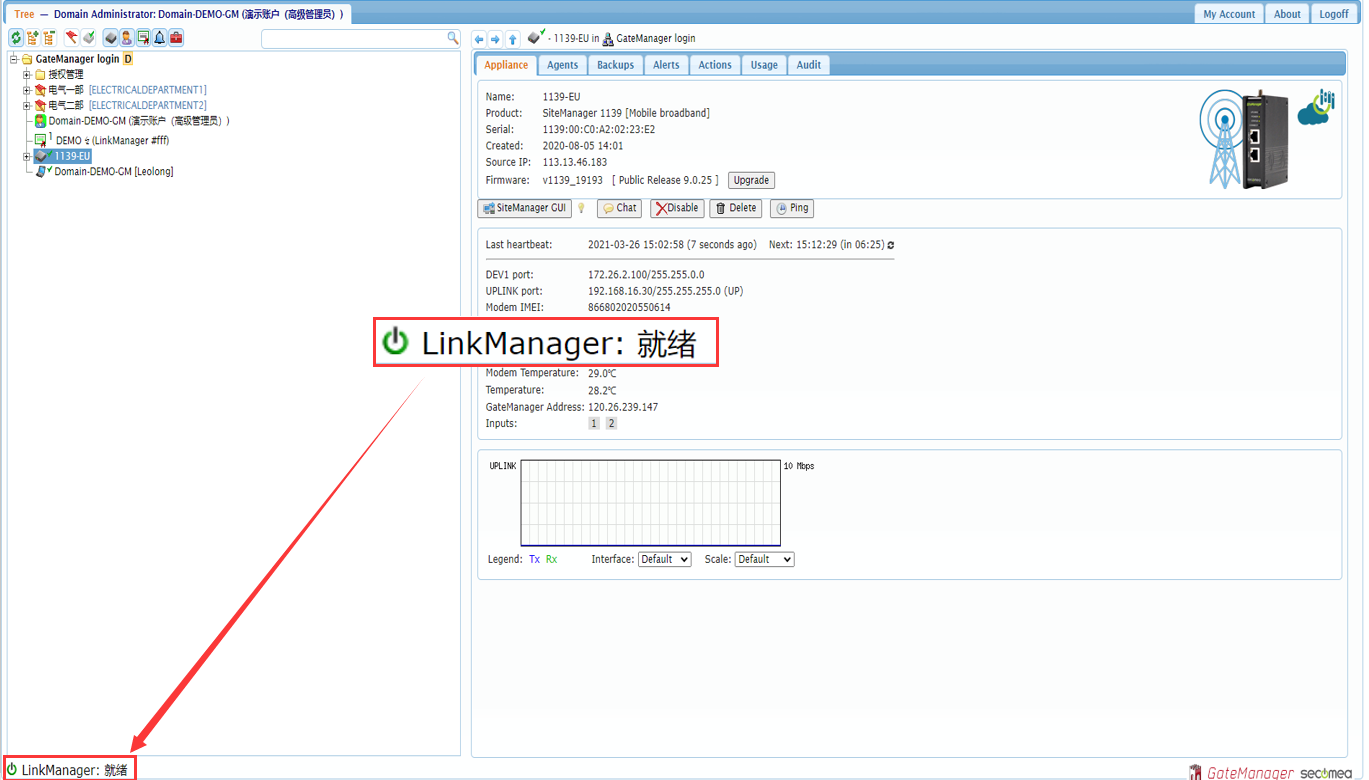
Task: Click the Disable button
Action: [x=677, y=208]
